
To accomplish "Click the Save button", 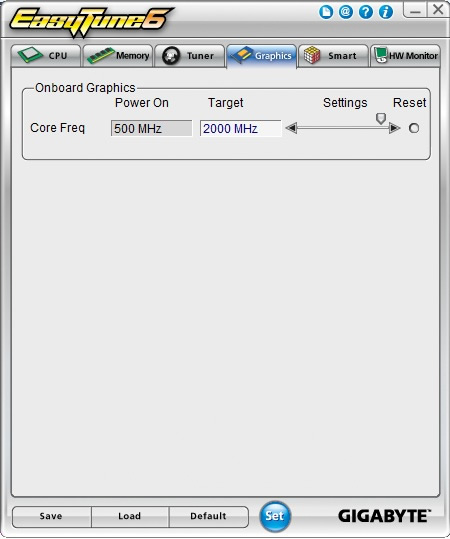I will [52, 516].
